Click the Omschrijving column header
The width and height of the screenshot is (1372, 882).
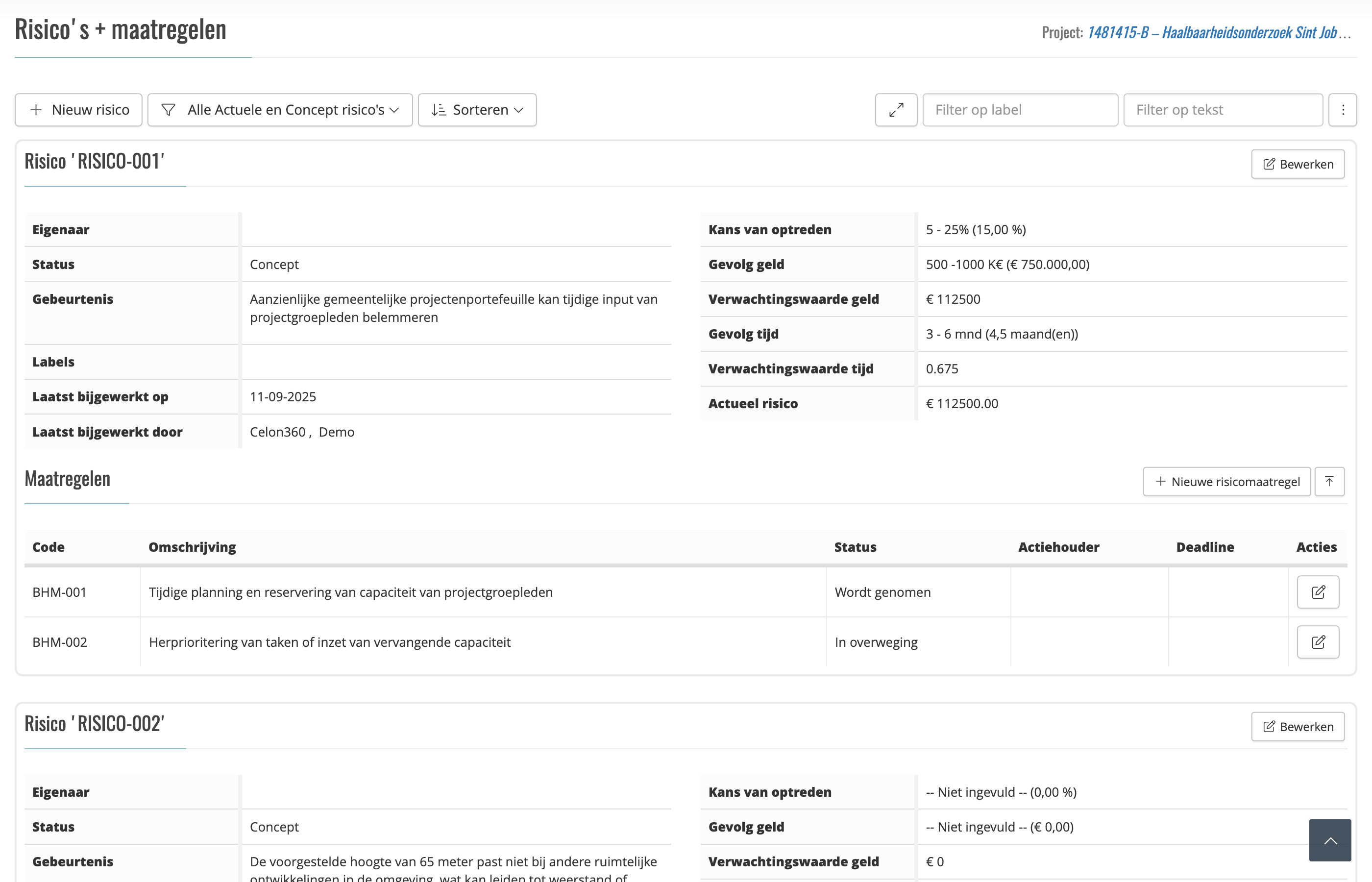(x=192, y=547)
